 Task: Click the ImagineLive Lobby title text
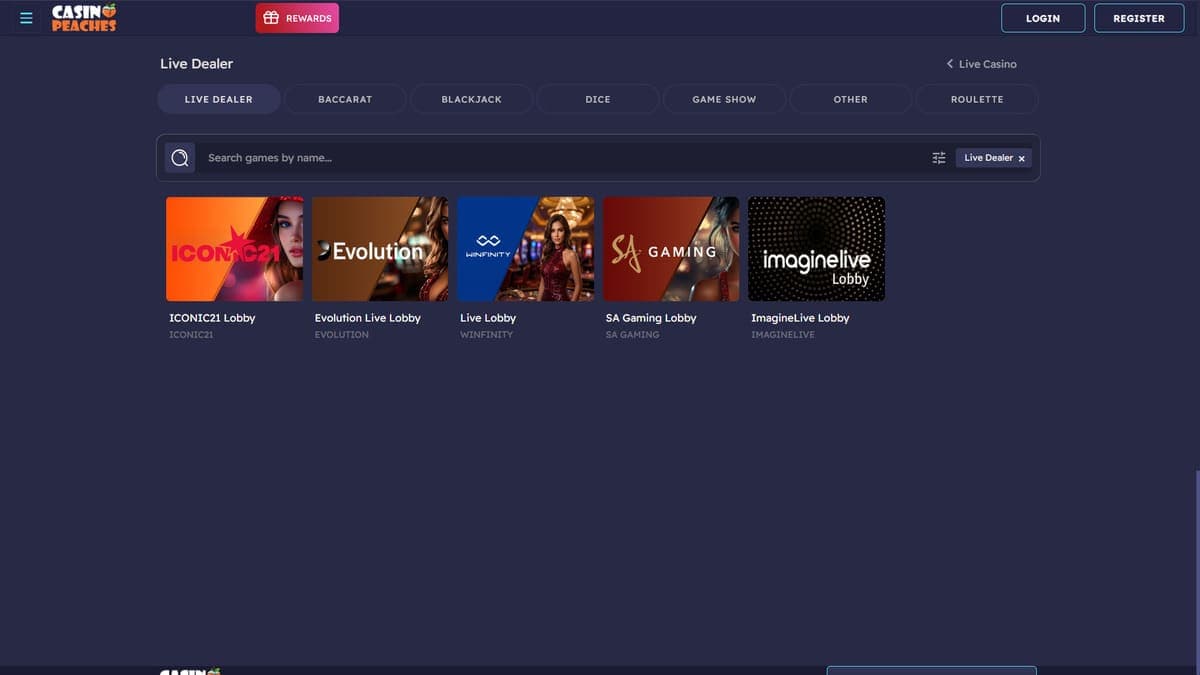[x=800, y=318]
